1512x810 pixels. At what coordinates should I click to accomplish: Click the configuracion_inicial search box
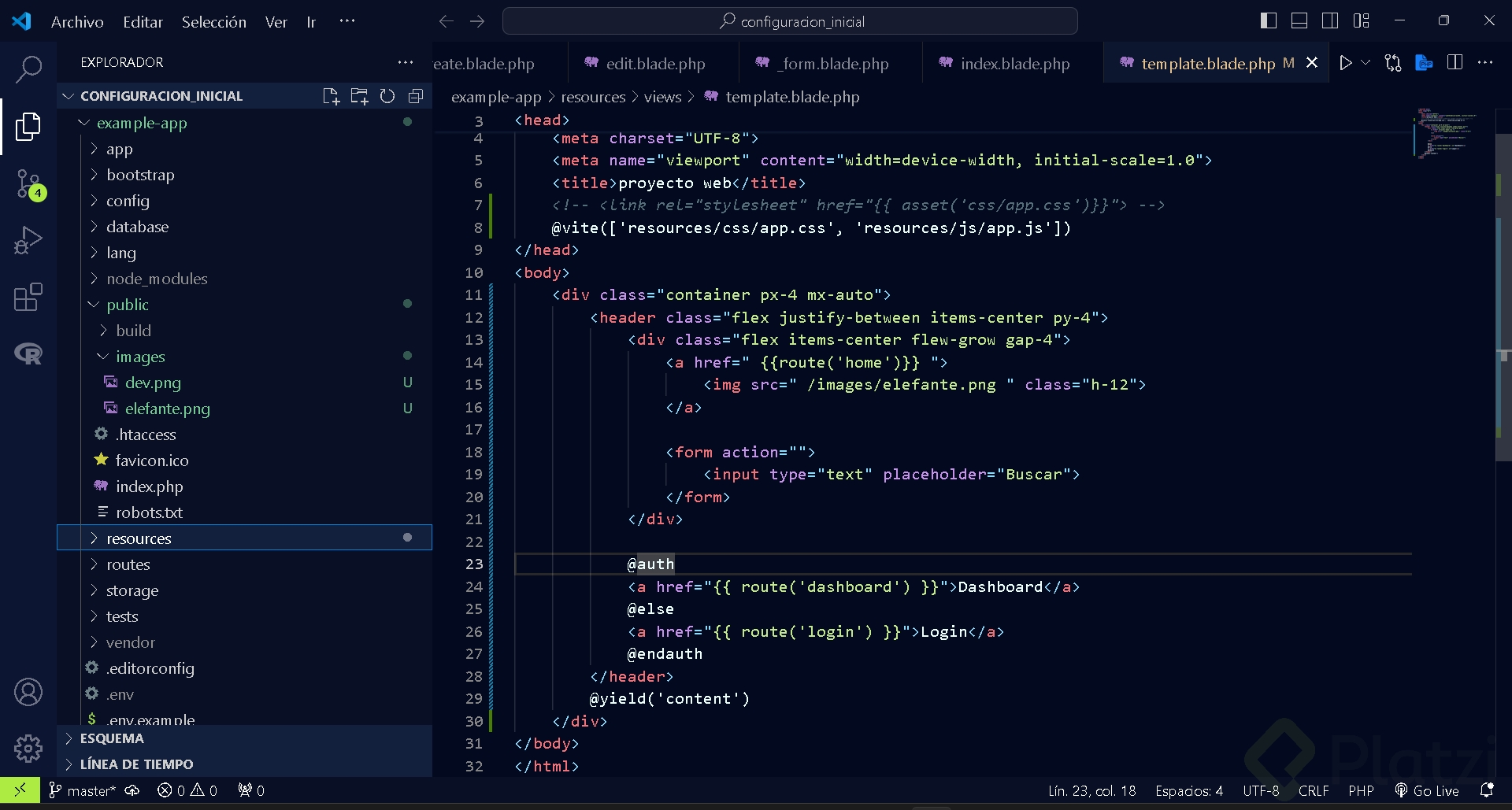[790, 21]
